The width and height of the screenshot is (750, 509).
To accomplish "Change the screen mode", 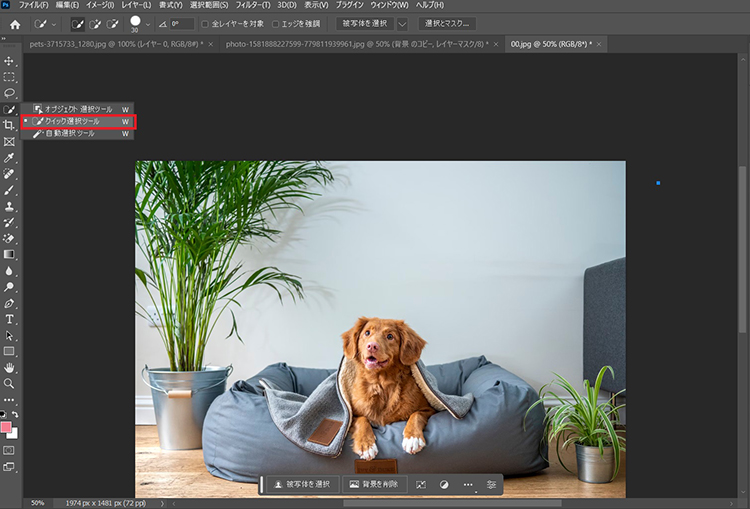I will point(9,466).
